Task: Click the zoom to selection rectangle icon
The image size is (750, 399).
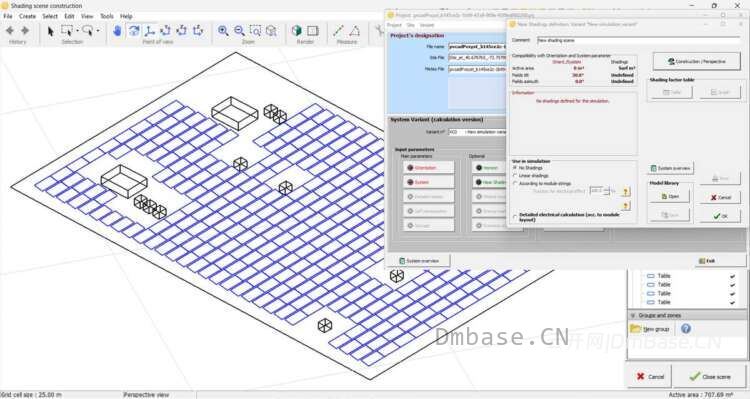Action: (255, 31)
